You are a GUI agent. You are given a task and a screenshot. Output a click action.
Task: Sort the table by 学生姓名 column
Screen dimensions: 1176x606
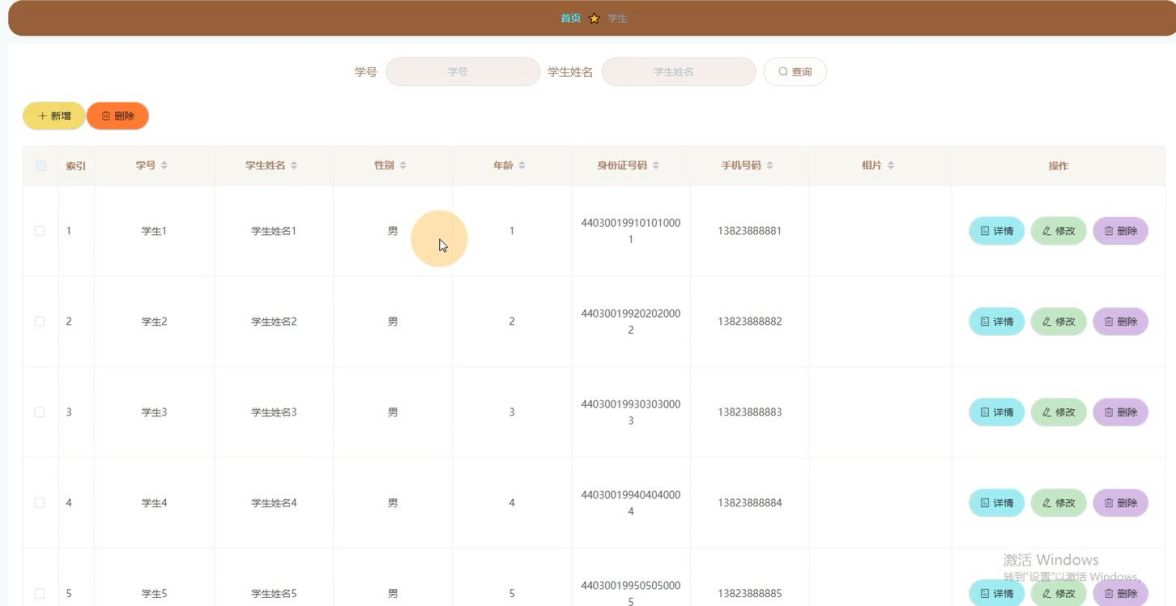[x=294, y=166]
